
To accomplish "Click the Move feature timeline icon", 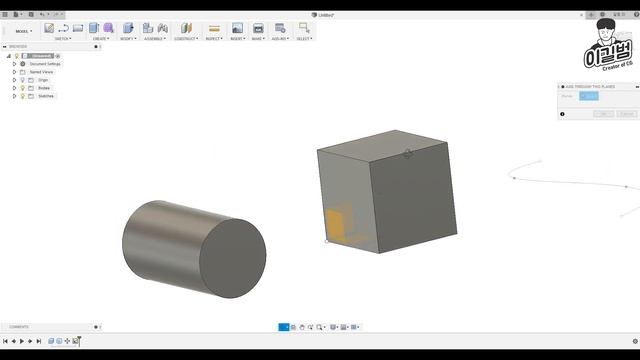I will click(x=67, y=341).
